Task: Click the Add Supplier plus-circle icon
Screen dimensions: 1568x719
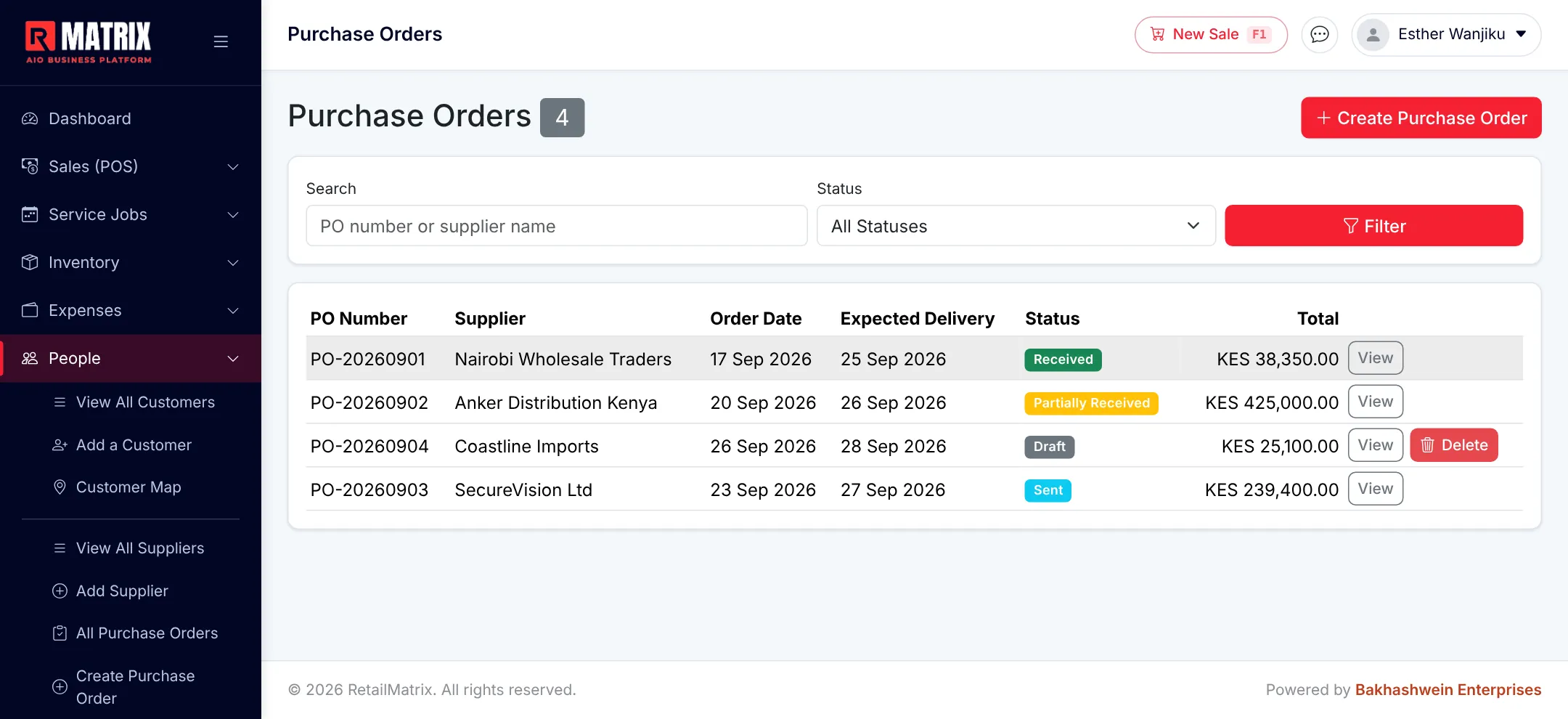Action: [x=60, y=591]
